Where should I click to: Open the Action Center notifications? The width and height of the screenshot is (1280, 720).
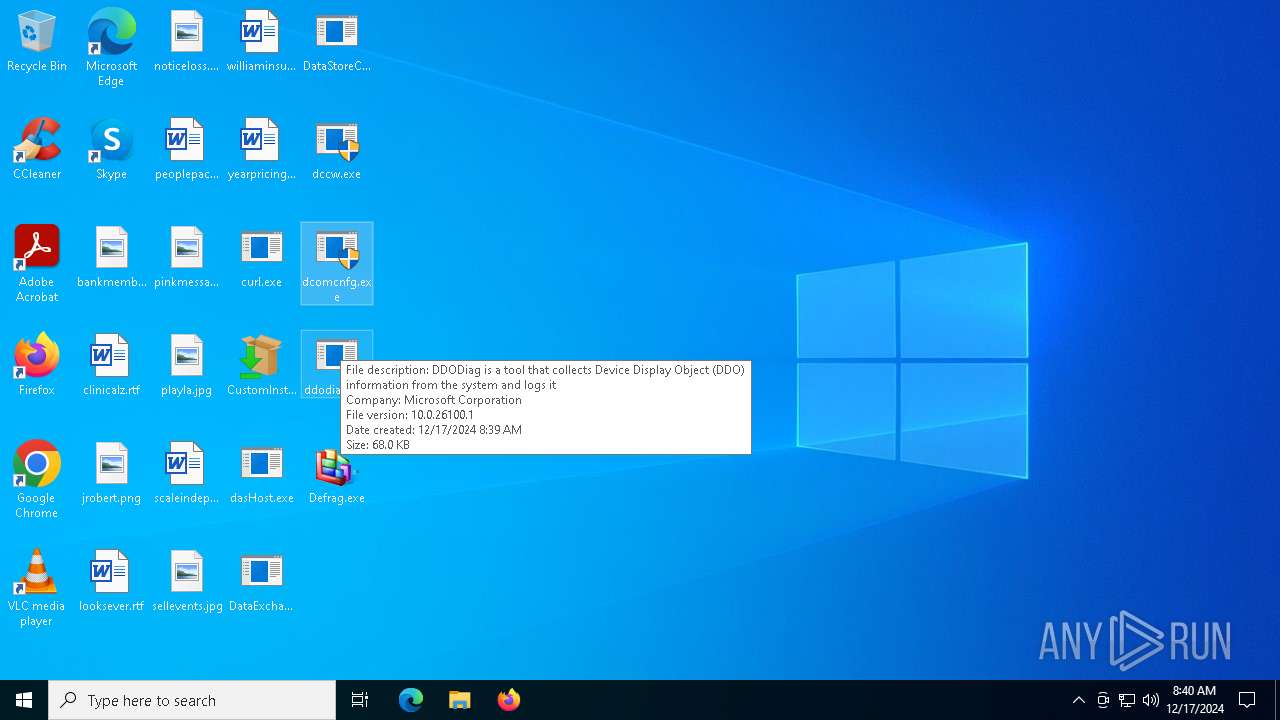point(1247,700)
